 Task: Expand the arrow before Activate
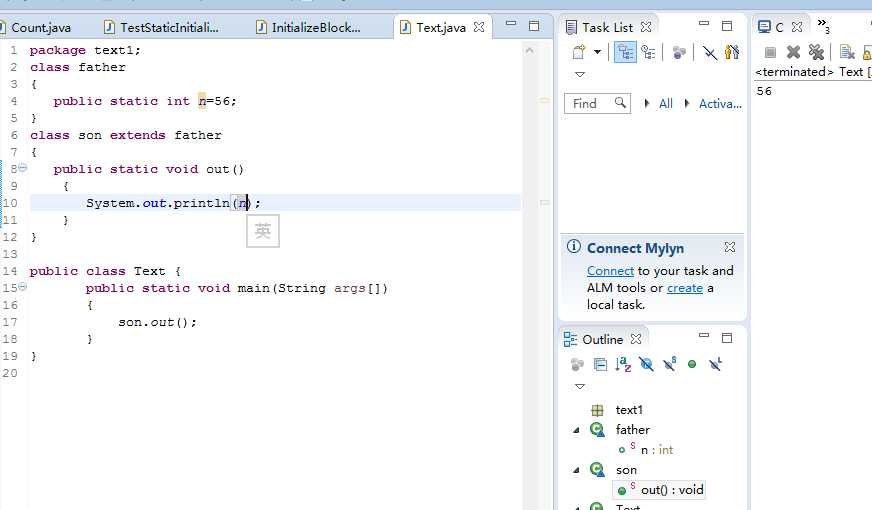pos(687,103)
